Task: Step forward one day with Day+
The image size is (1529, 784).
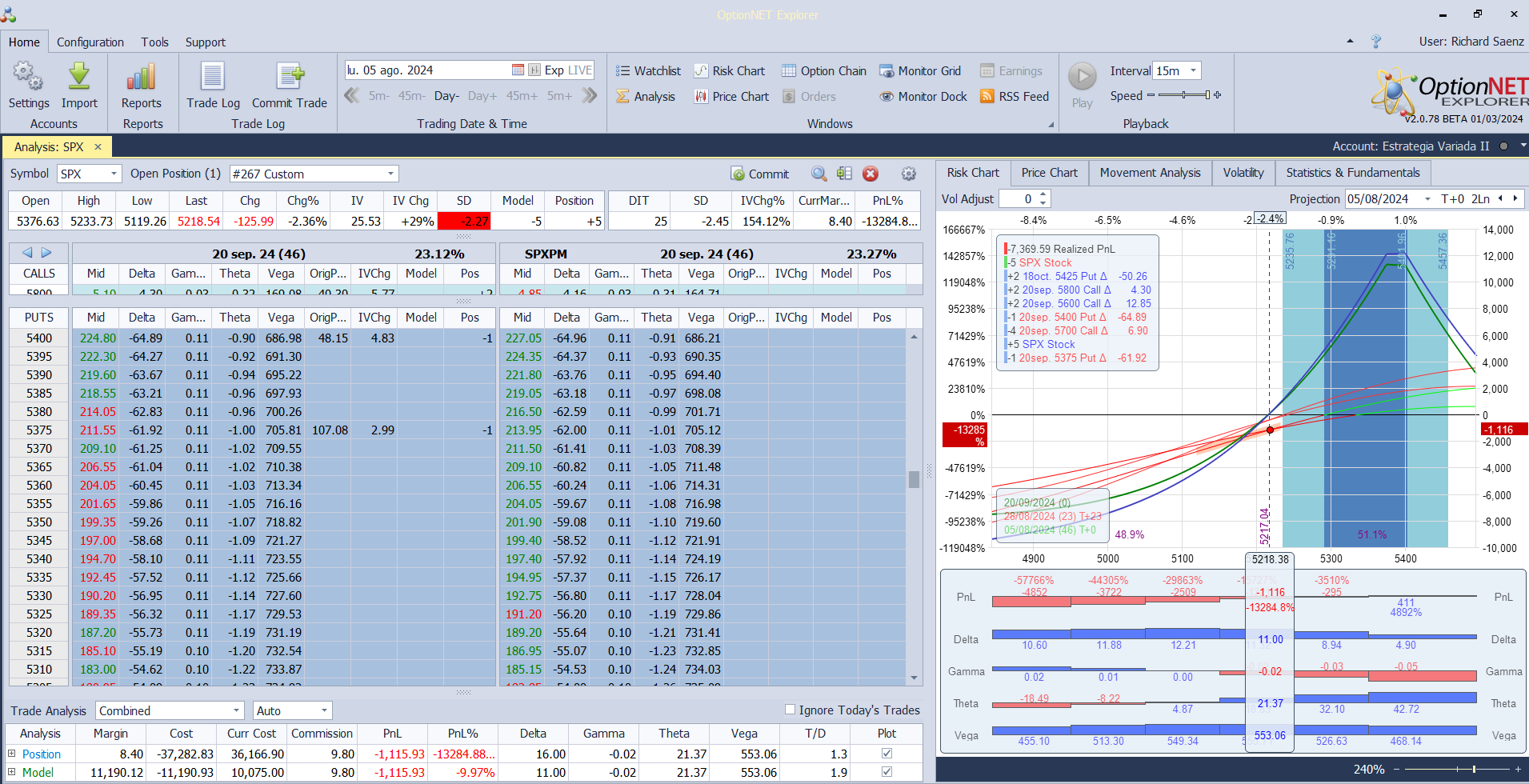Action: [x=482, y=96]
